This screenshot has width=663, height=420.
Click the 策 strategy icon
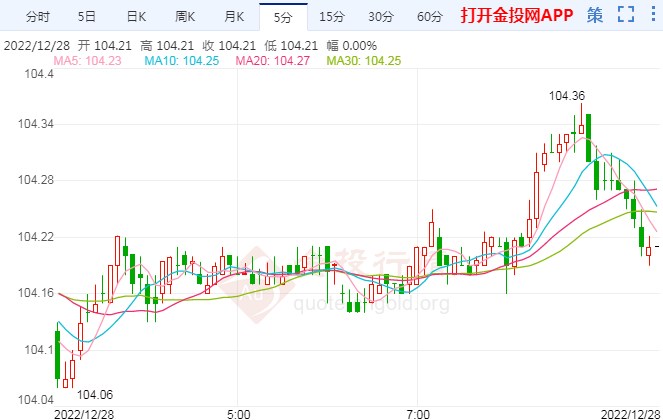click(595, 15)
